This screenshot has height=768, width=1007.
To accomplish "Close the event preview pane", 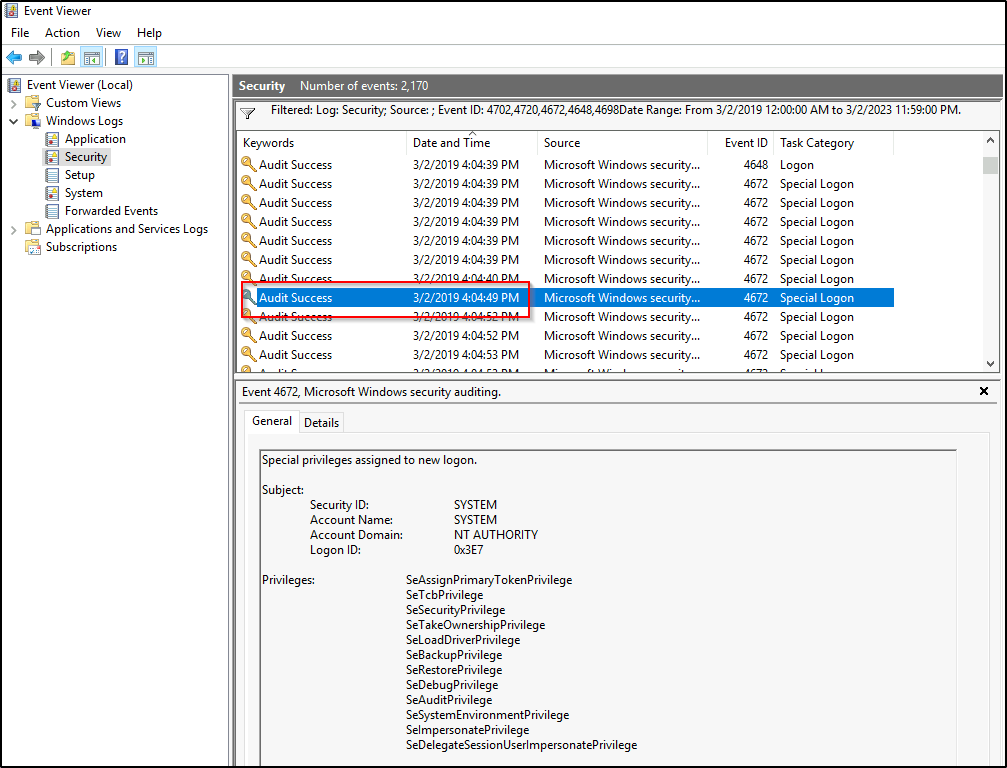I will click(x=984, y=391).
